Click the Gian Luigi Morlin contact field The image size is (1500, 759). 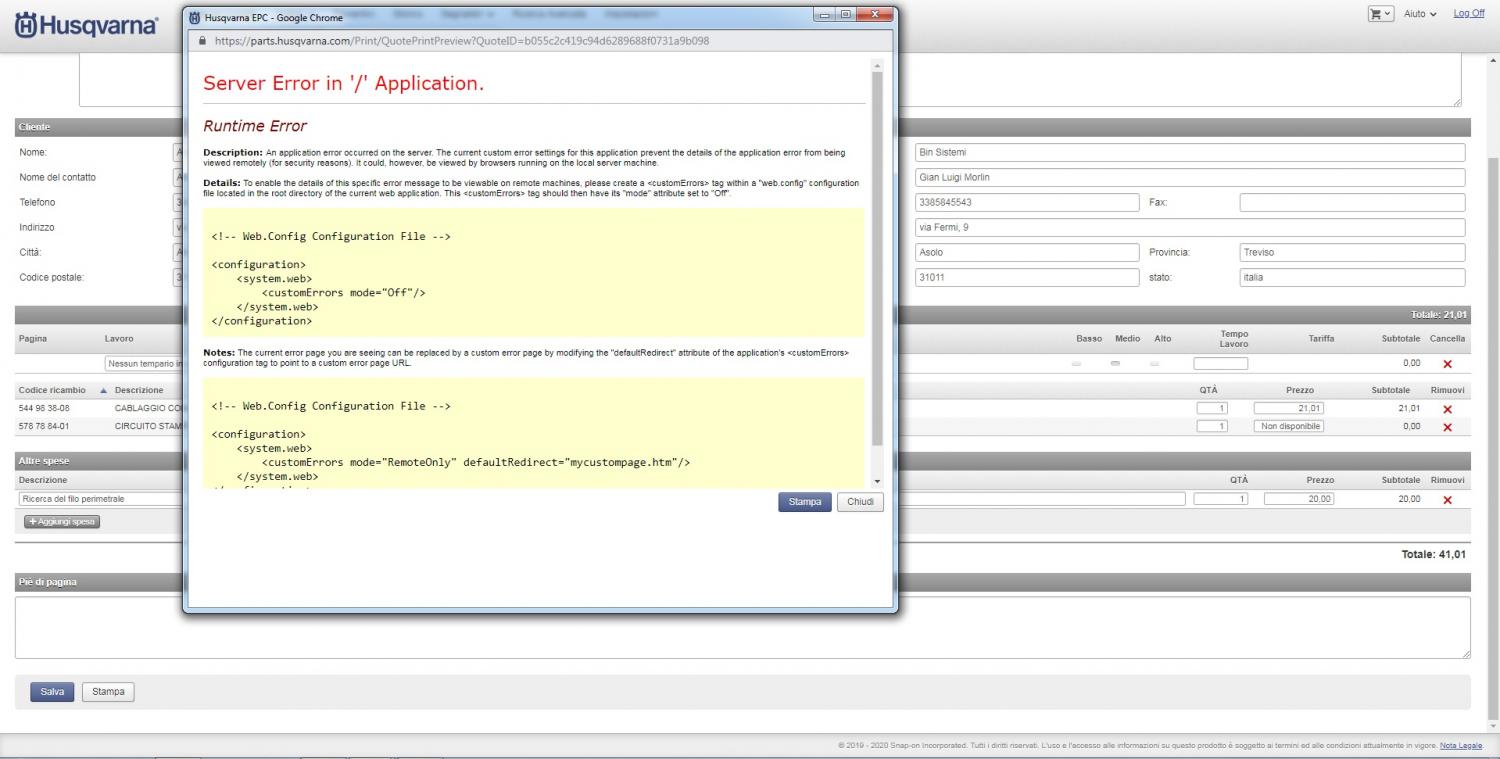coord(1190,177)
